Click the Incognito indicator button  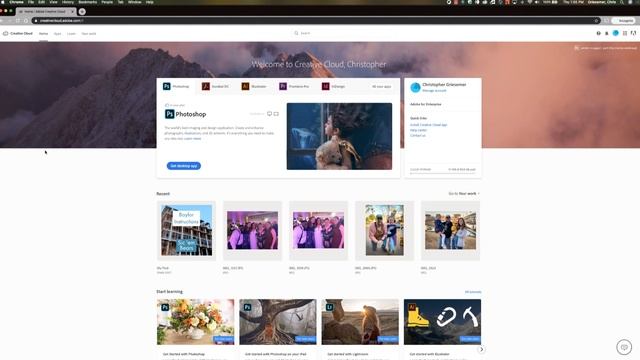623,20
